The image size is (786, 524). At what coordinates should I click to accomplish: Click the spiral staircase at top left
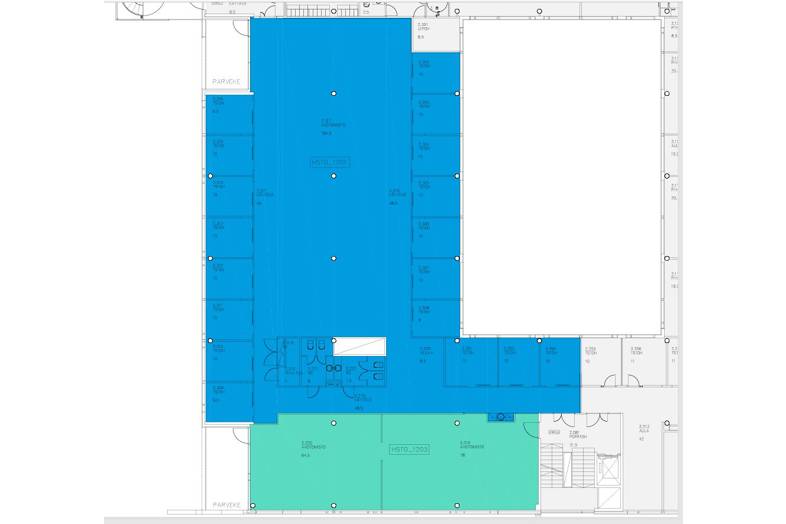tap(140, 9)
